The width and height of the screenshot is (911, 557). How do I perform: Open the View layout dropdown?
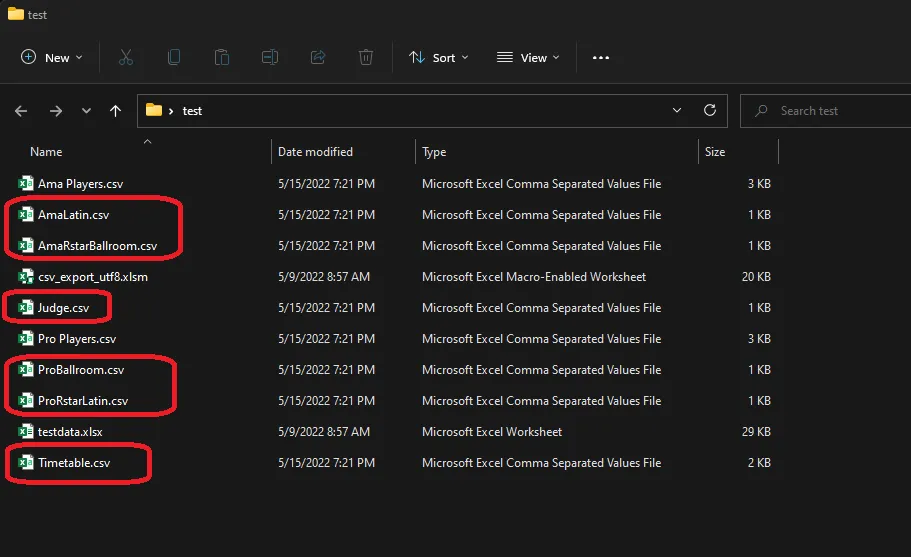point(528,58)
